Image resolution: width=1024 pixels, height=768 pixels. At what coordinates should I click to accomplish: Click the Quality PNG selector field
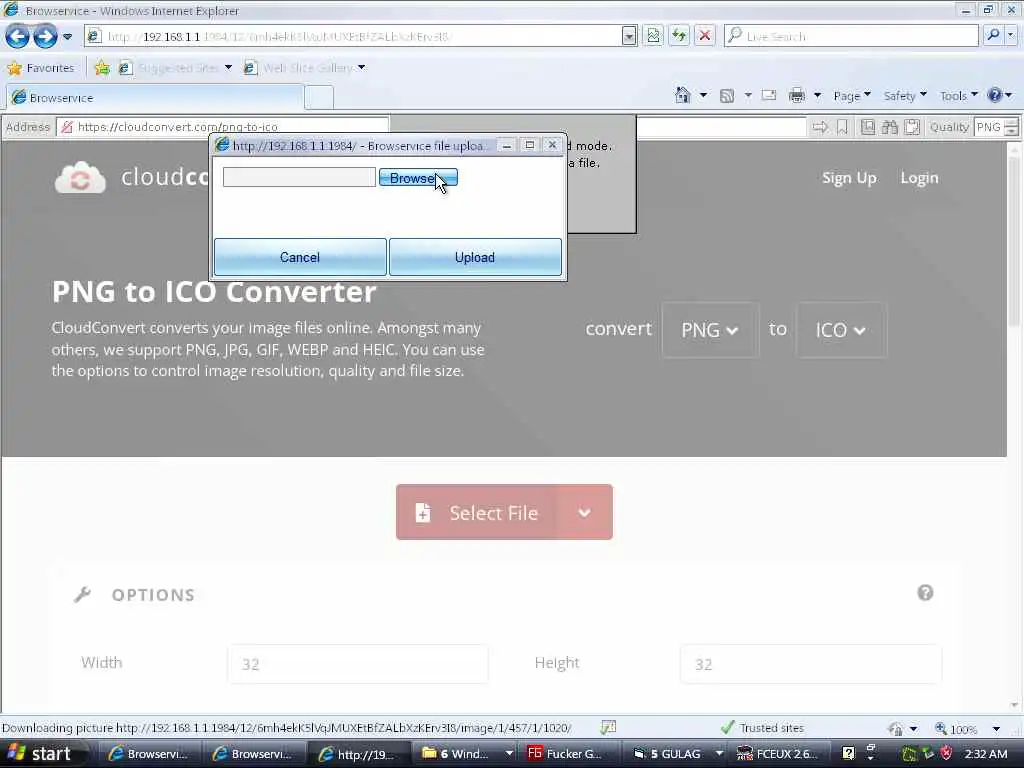988,127
